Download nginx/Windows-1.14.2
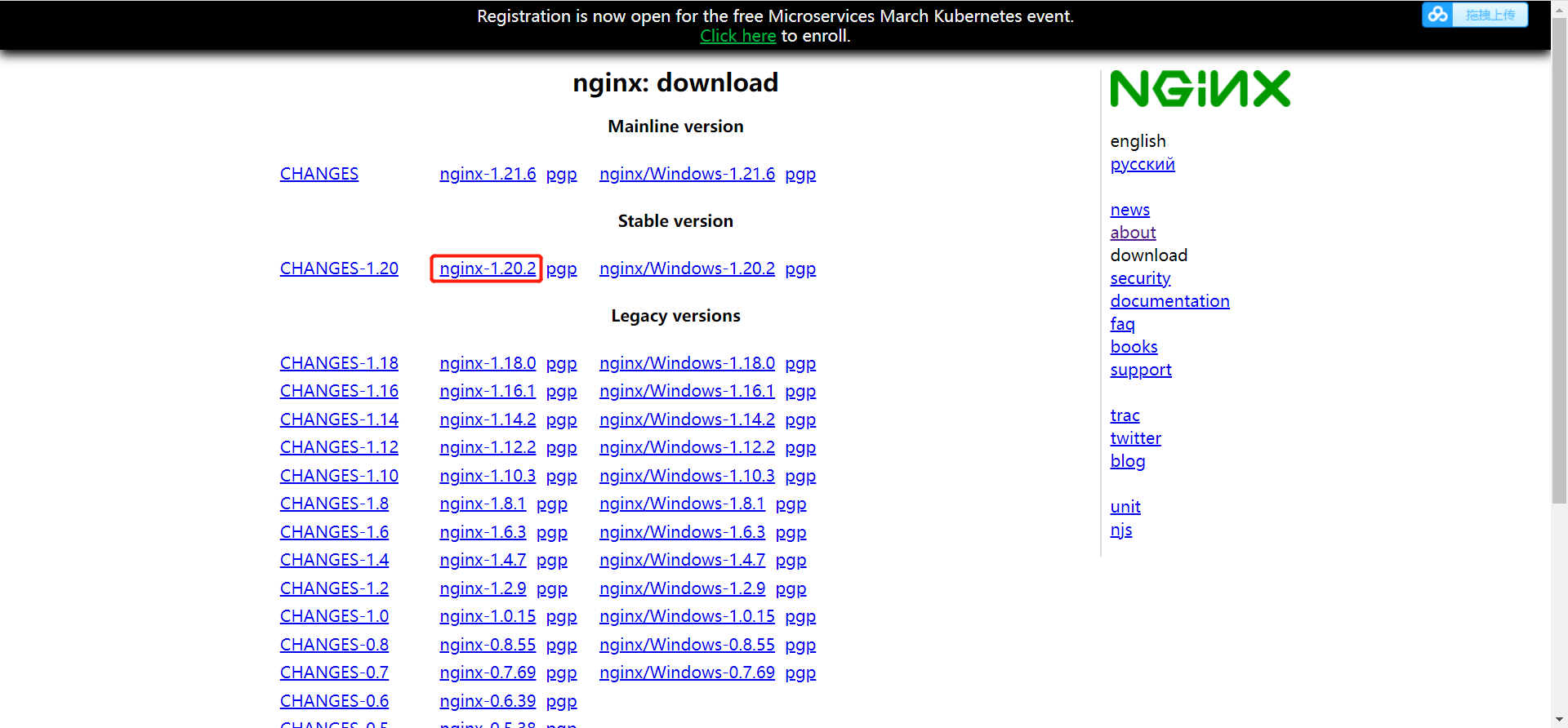Viewport: 1568px width, 728px height. [x=687, y=419]
